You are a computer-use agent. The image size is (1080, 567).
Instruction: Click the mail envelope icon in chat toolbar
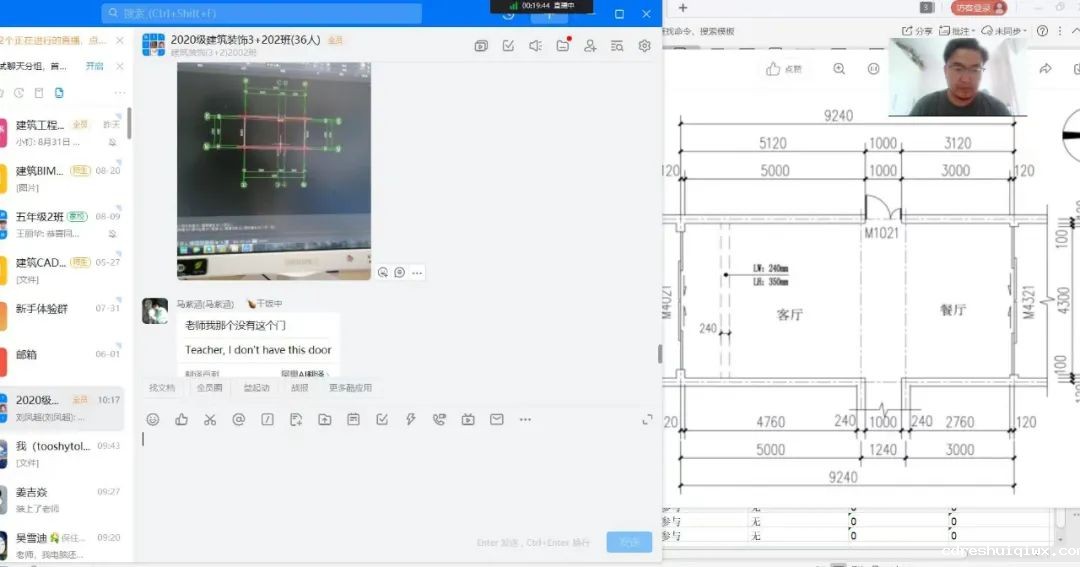[x=497, y=420]
